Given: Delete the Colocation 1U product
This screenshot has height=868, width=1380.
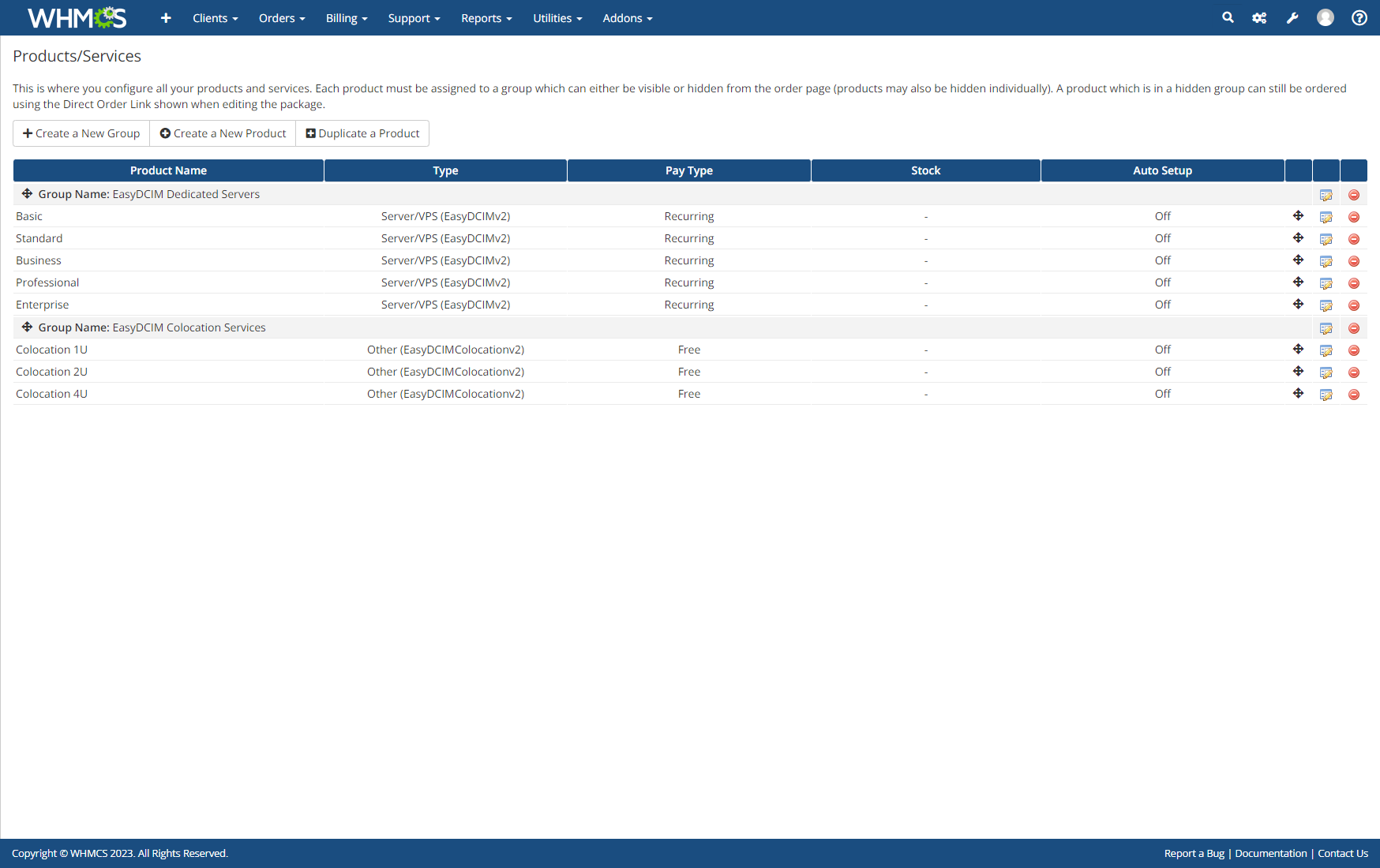Looking at the screenshot, I should (x=1354, y=350).
